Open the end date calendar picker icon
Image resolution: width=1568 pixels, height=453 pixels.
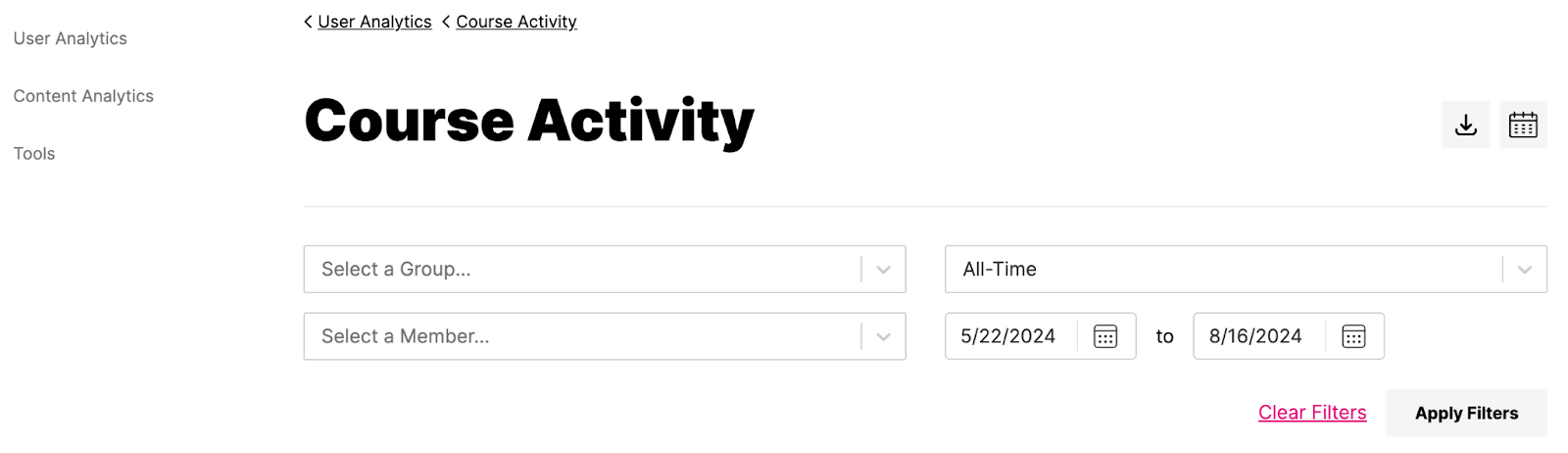[1353, 336]
